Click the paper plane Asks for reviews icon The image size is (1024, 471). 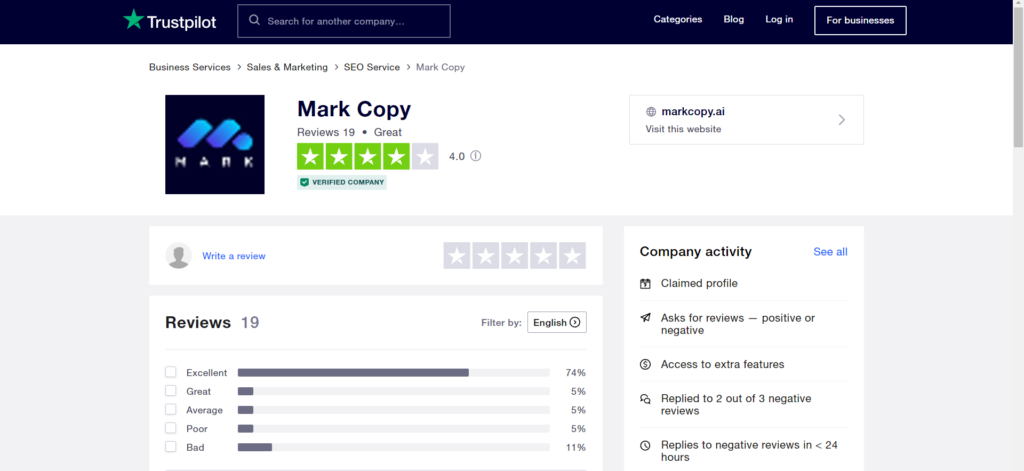click(x=645, y=318)
